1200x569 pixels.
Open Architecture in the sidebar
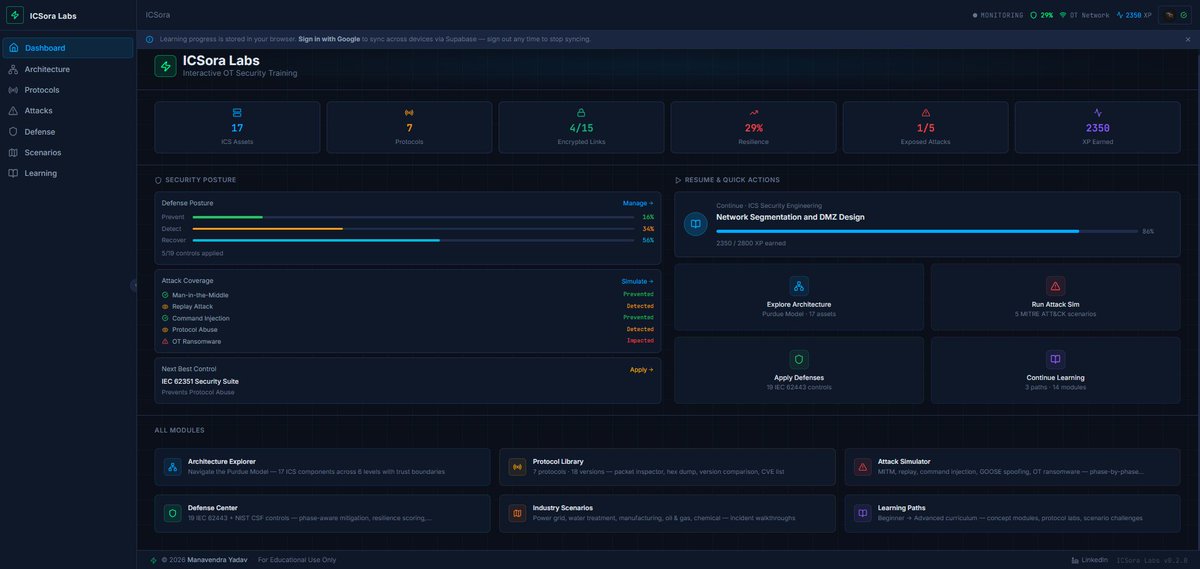point(68,69)
